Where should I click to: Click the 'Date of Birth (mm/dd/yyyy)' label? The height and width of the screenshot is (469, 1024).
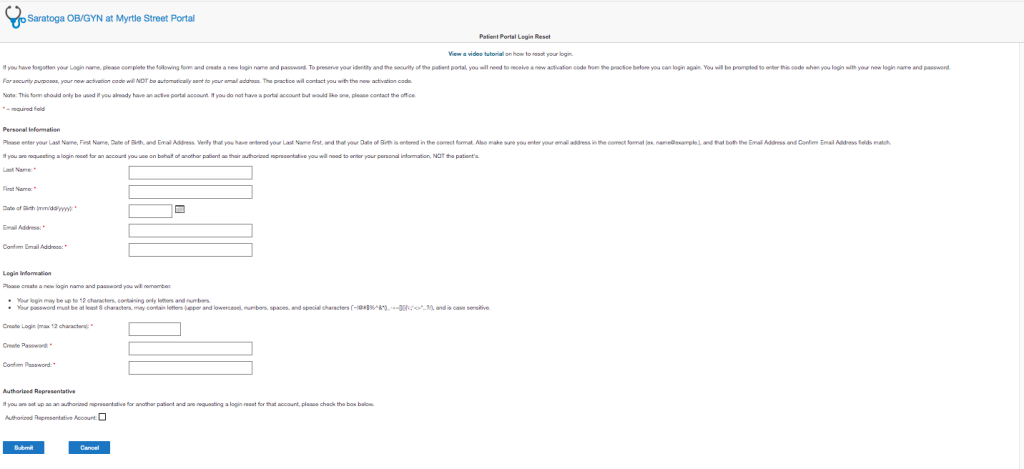(40, 208)
